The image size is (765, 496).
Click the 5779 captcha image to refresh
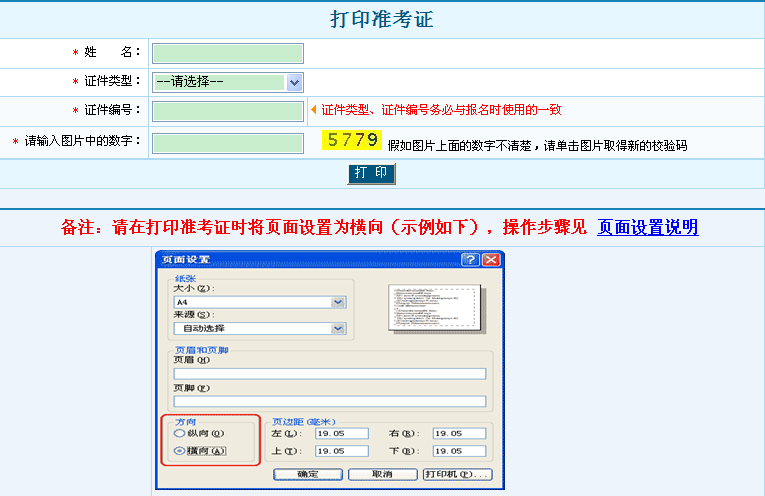(x=352, y=140)
